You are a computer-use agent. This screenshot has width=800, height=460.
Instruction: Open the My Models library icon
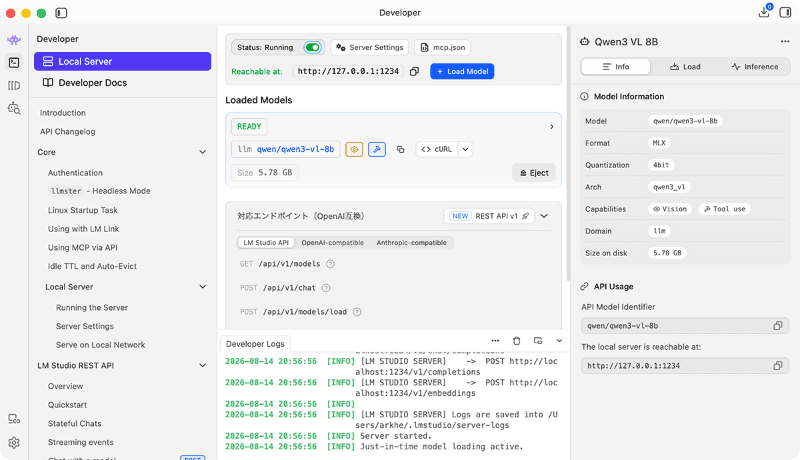click(x=14, y=86)
